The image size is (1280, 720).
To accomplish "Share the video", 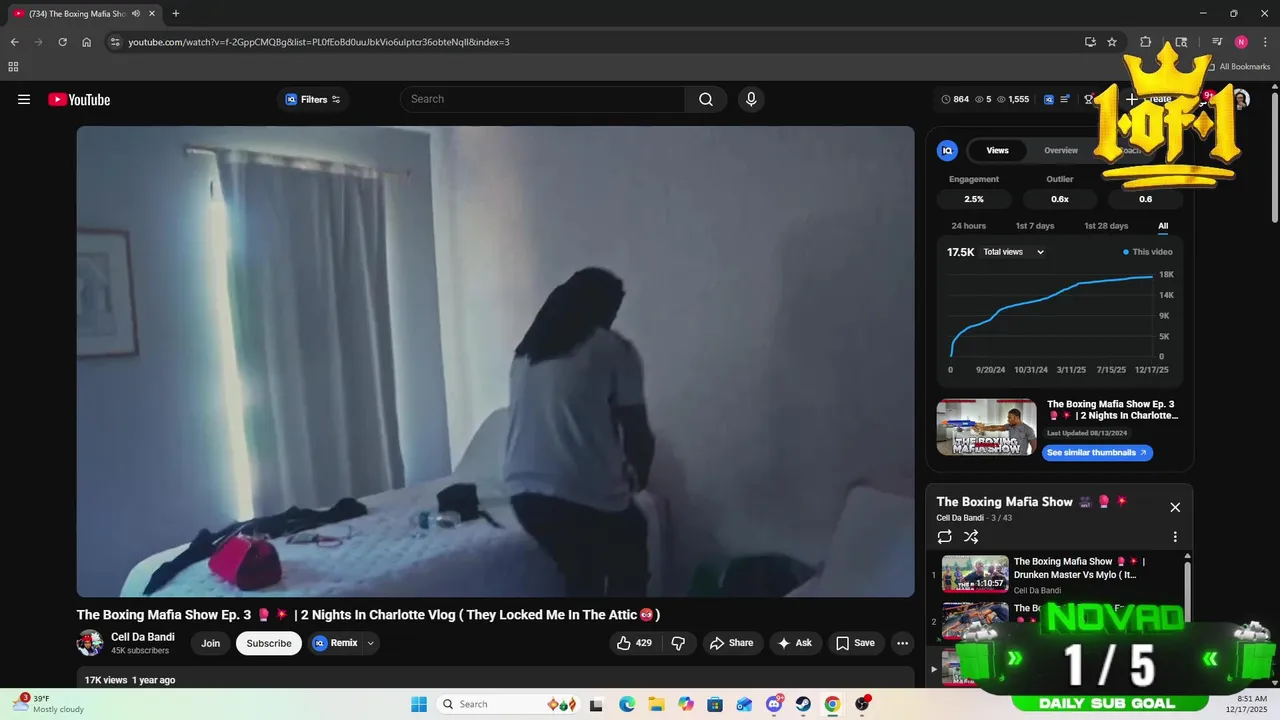I will [732, 643].
